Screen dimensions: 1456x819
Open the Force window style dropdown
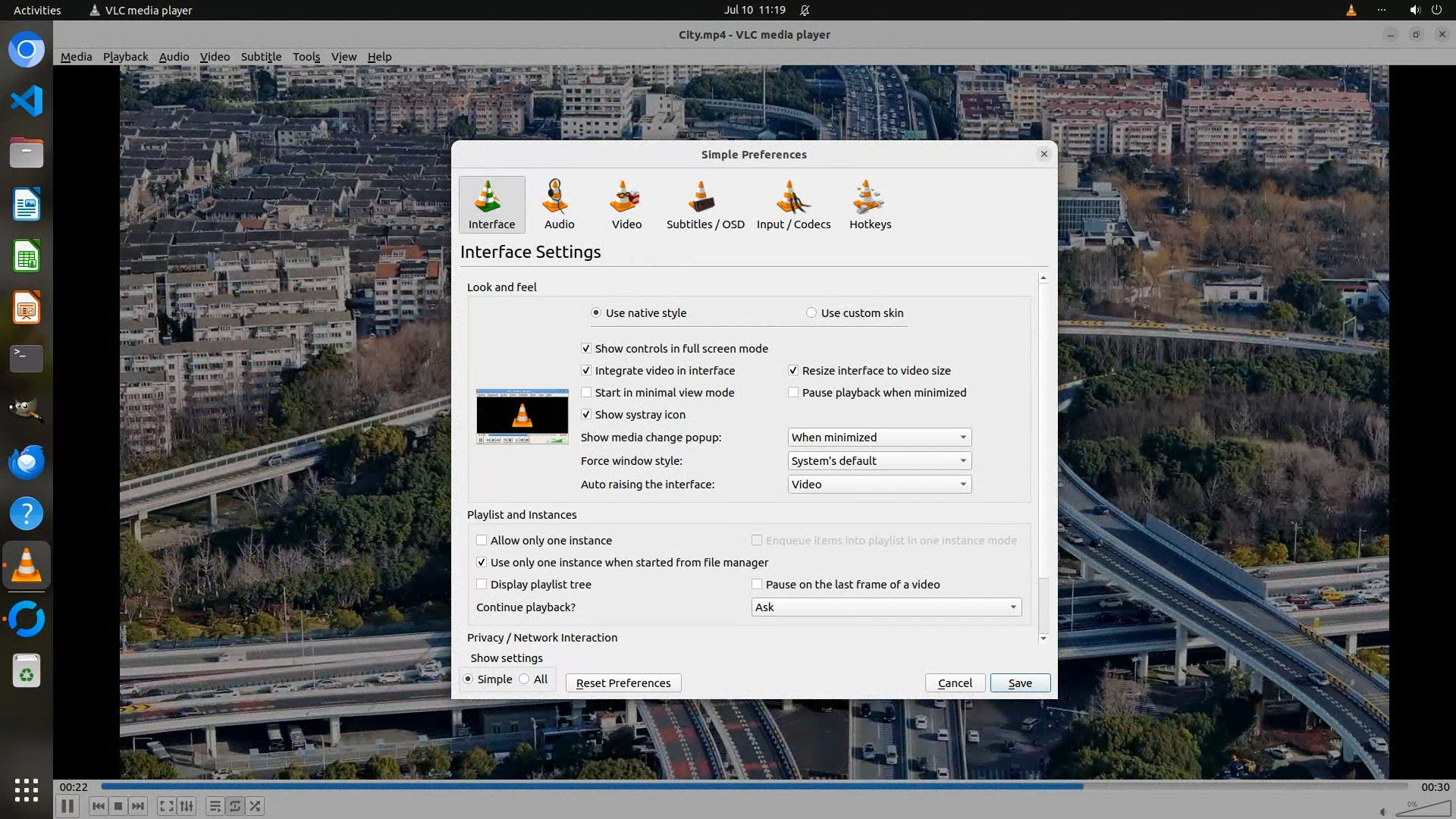tap(879, 461)
